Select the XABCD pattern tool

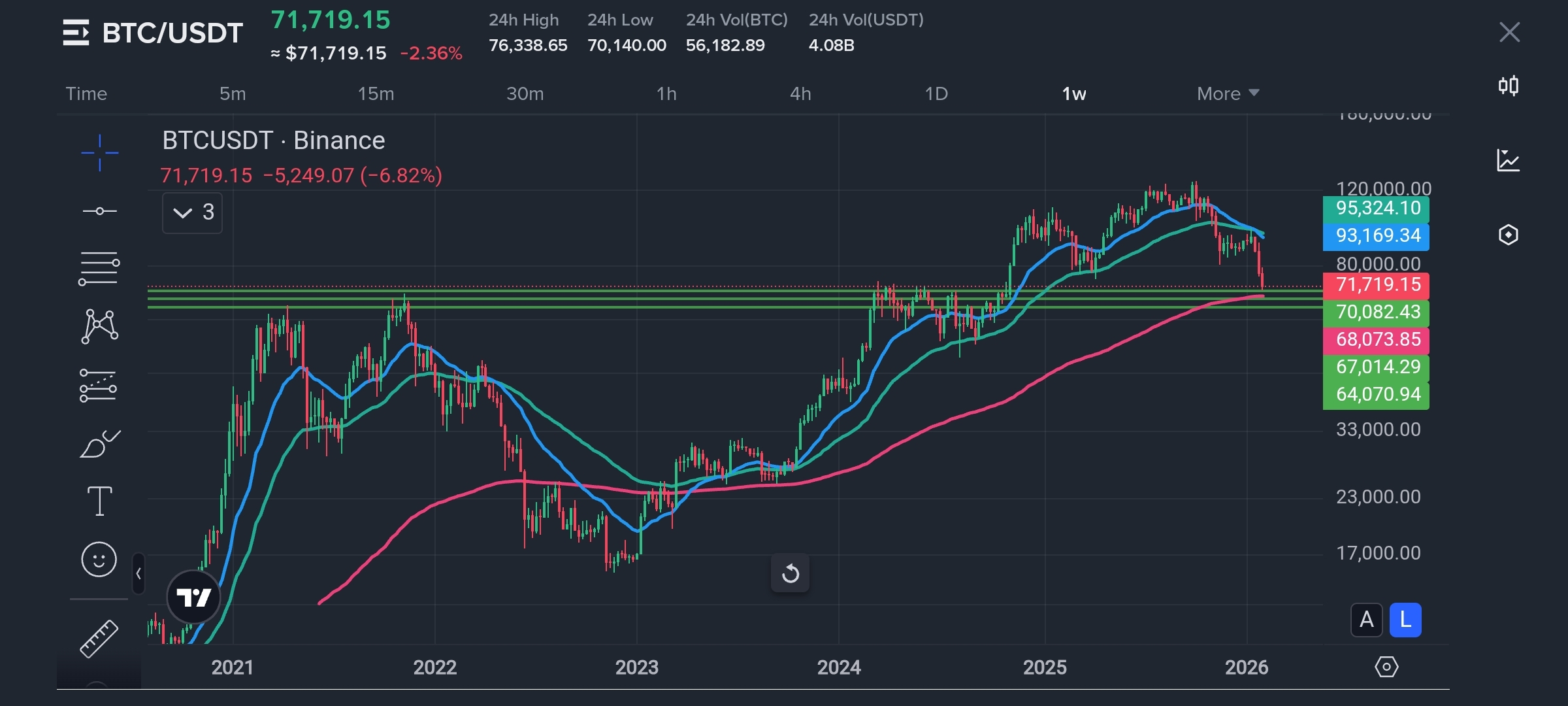99,326
